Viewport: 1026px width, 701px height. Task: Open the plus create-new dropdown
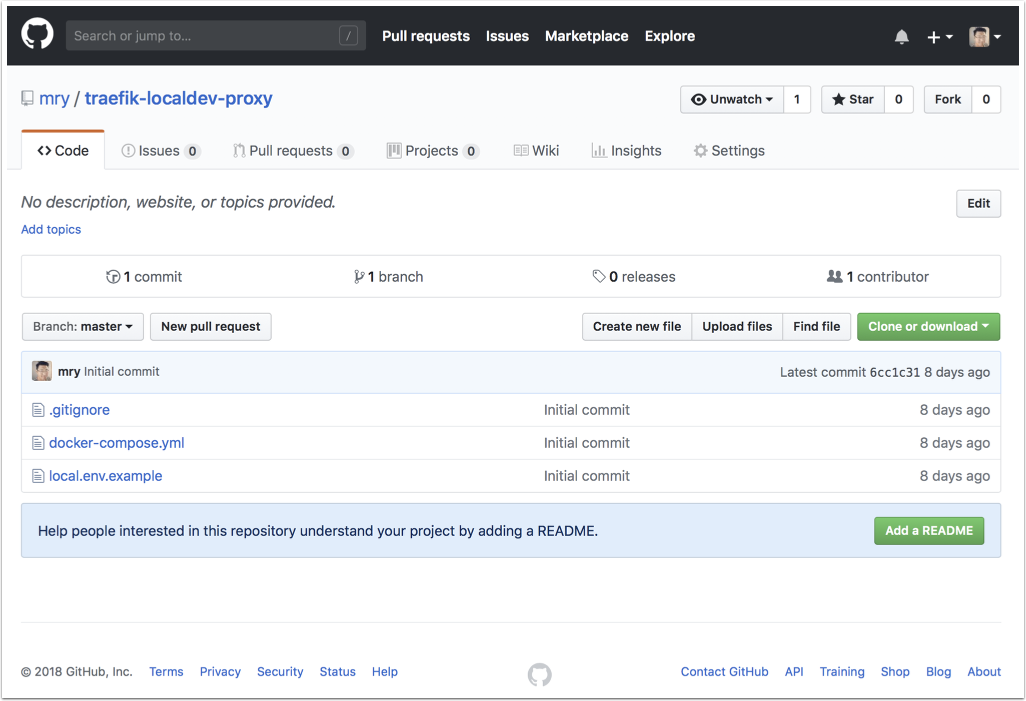[x=940, y=37]
